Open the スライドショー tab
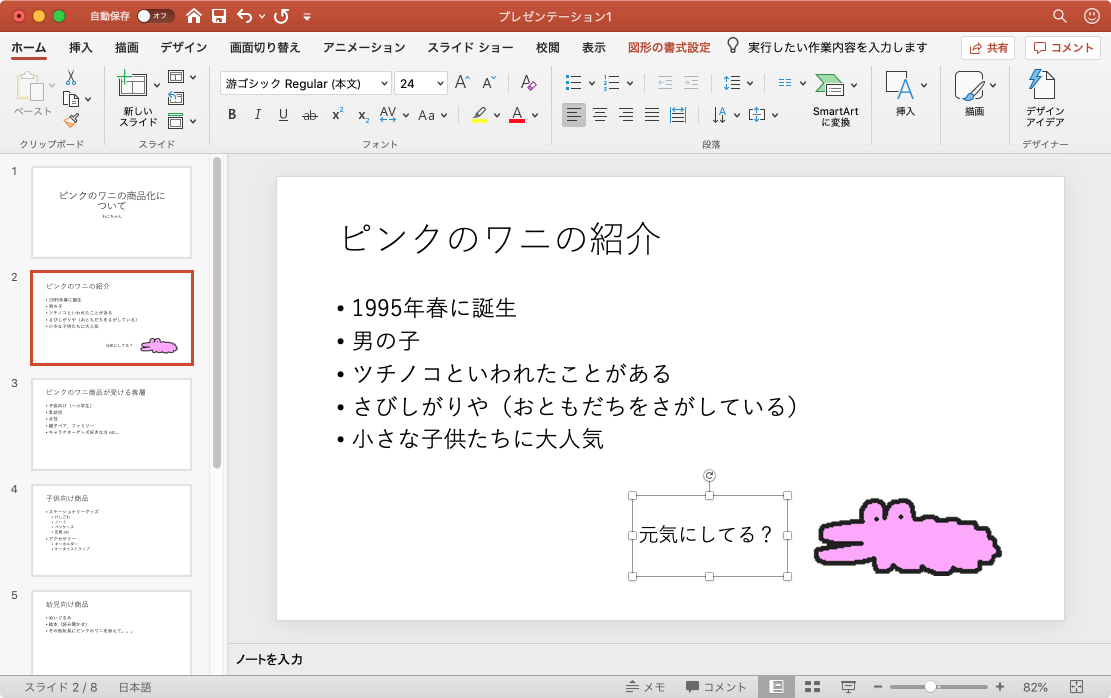Screen dimensions: 1111x698 pyautogui.click(x=470, y=47)
